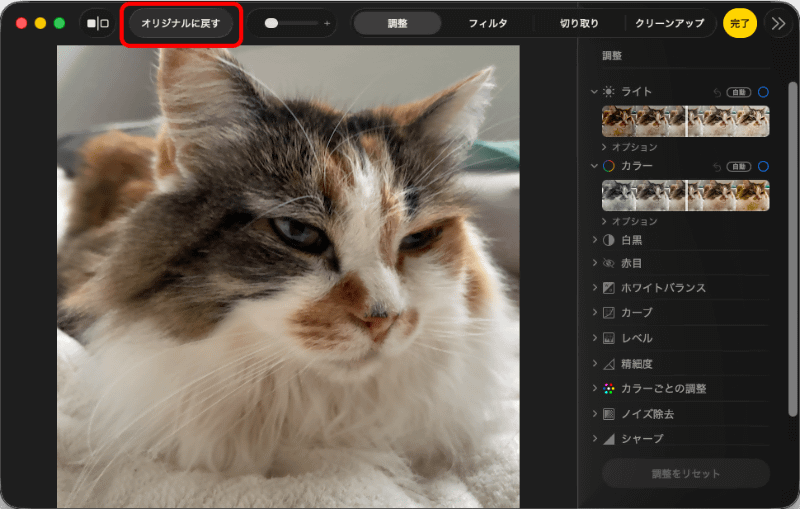Click the 白黒 half-circle icon
The image size is (800, 509).
609,240
